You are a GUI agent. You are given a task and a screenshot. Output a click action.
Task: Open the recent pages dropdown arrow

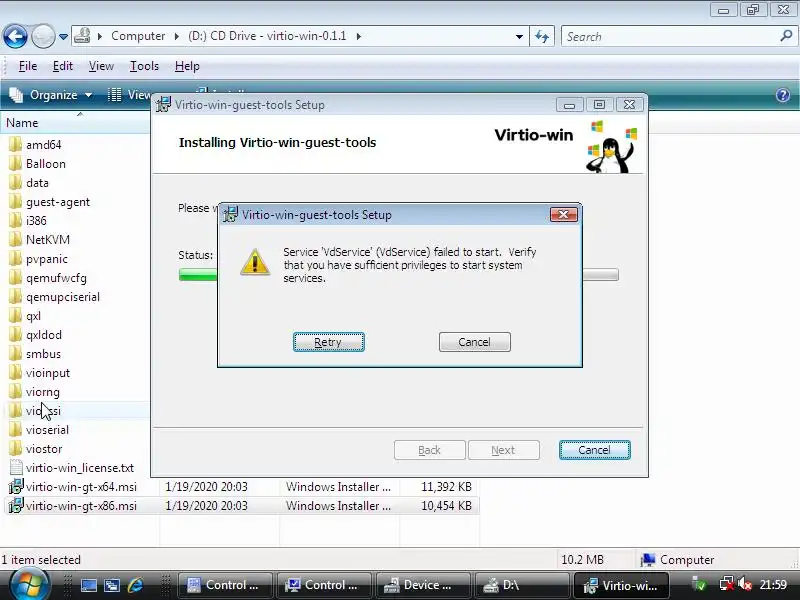63,37
